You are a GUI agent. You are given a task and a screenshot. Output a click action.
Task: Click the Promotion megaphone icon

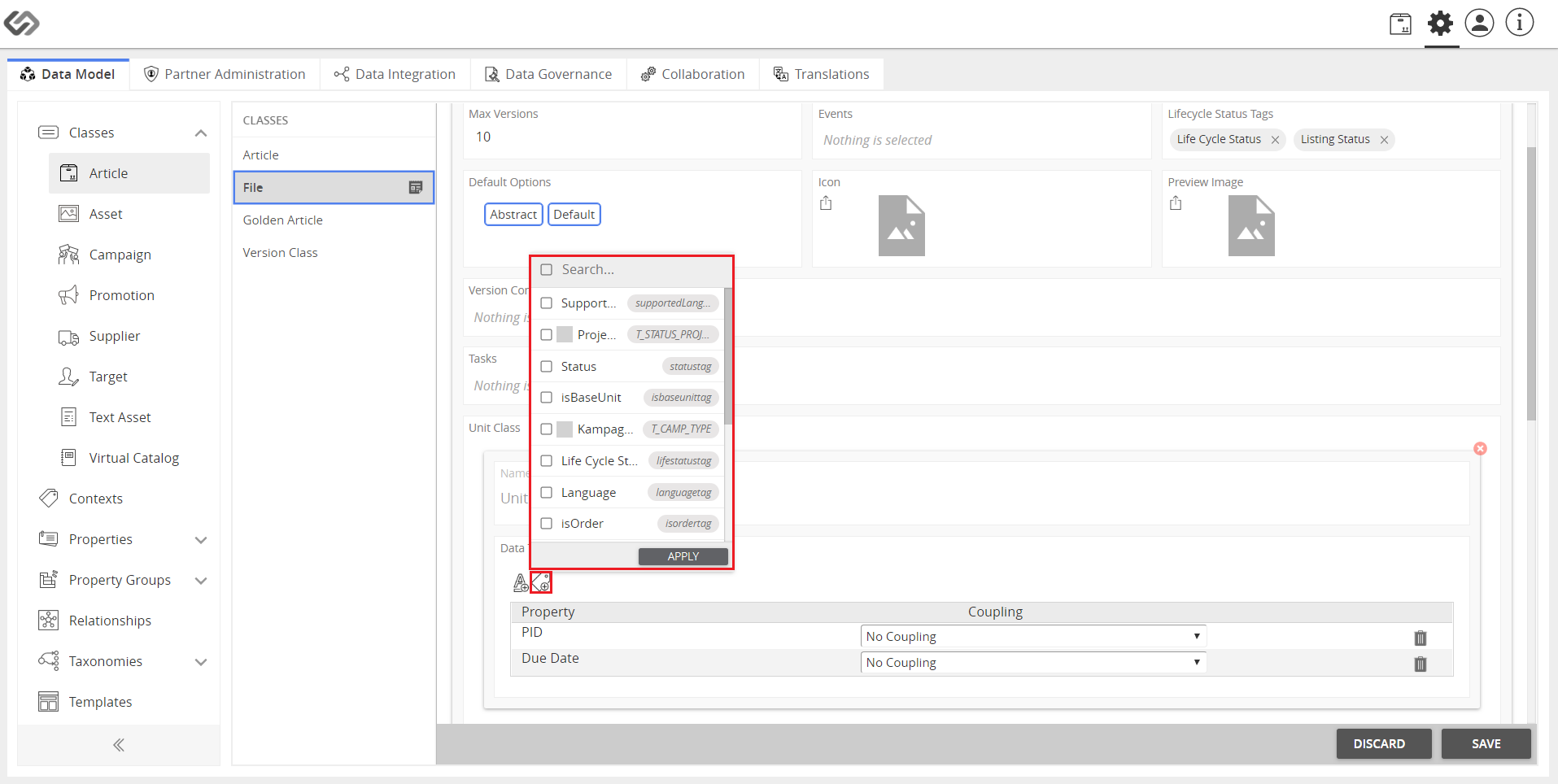coord(69,295)
